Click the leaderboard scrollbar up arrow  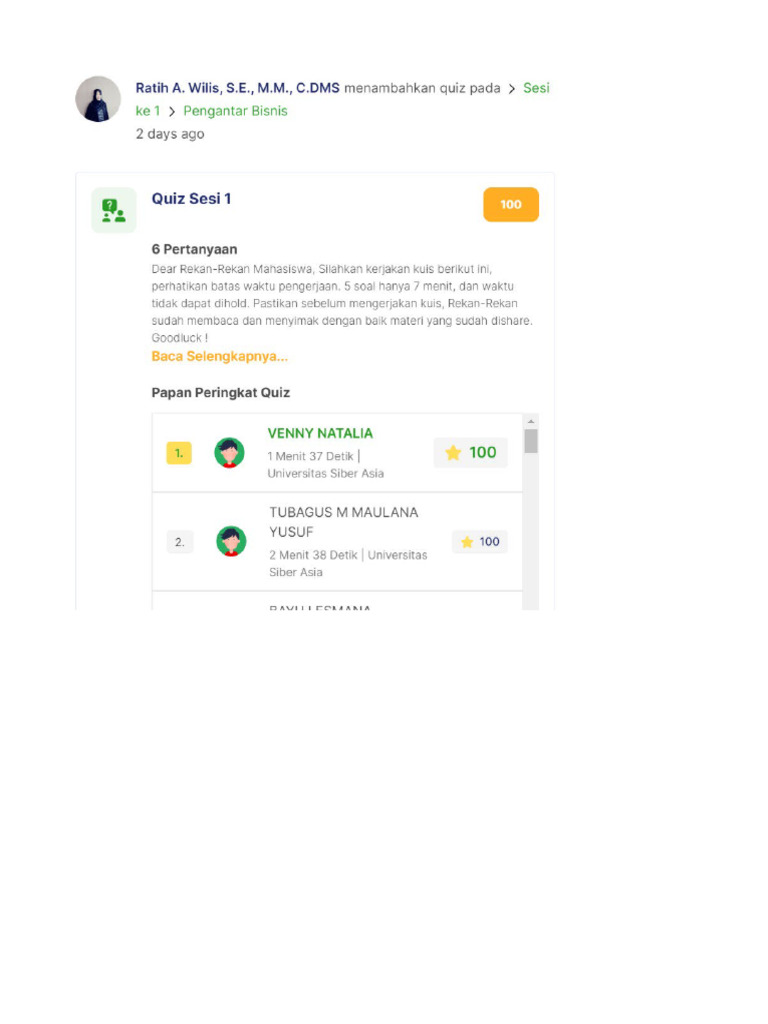[x=531, y=421]
